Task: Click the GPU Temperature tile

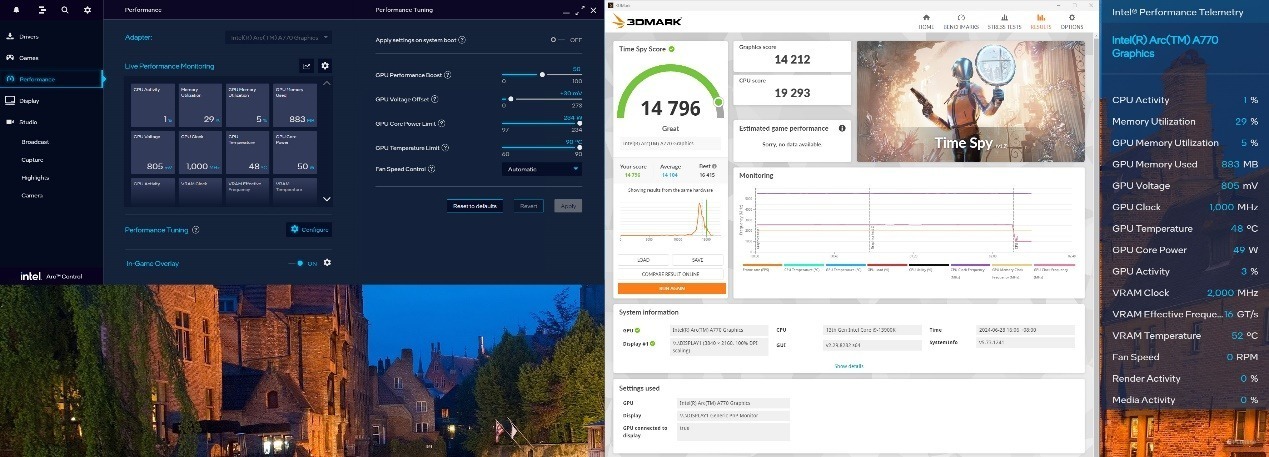Action: [x=248, y=150]
